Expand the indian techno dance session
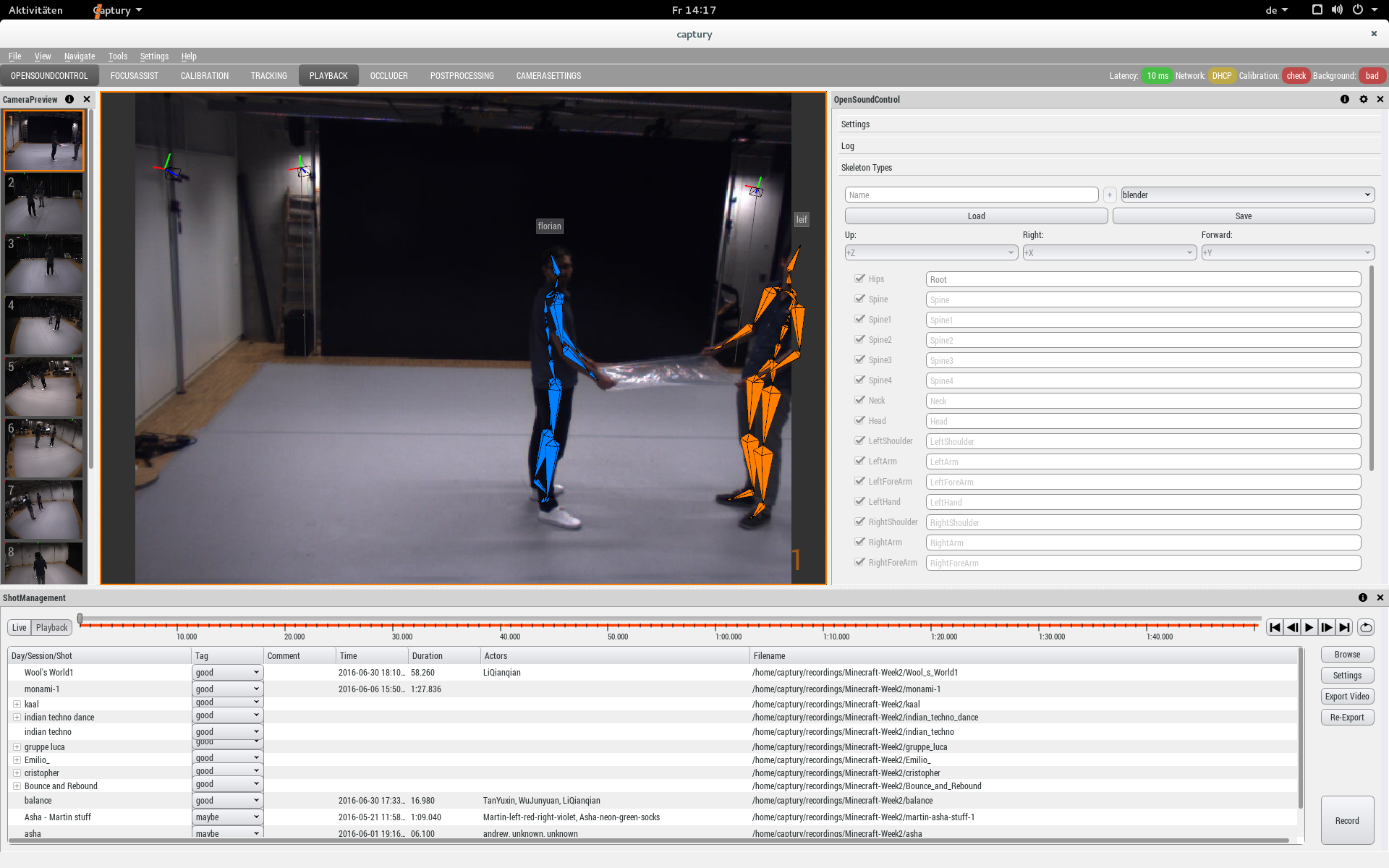 tap(17, 718)
